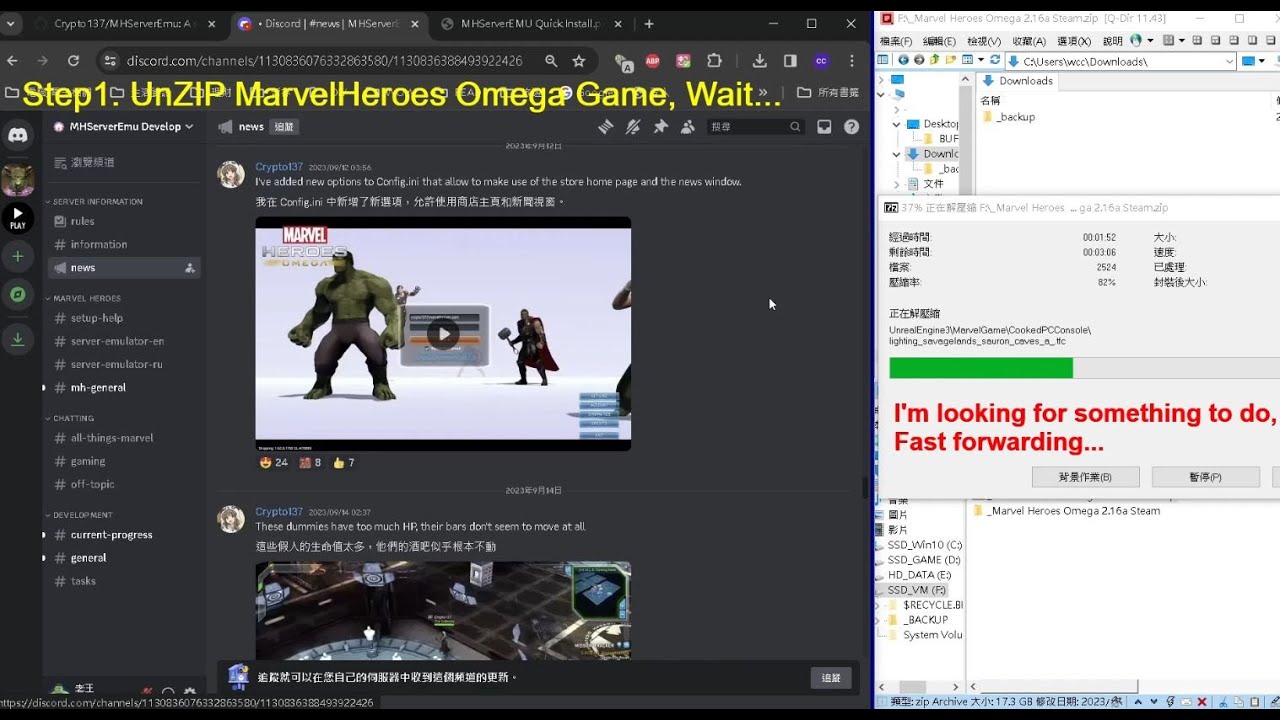The image size is (1280, 720).
Task: Open Chrome downloads icon
Action: click(760, 61)
